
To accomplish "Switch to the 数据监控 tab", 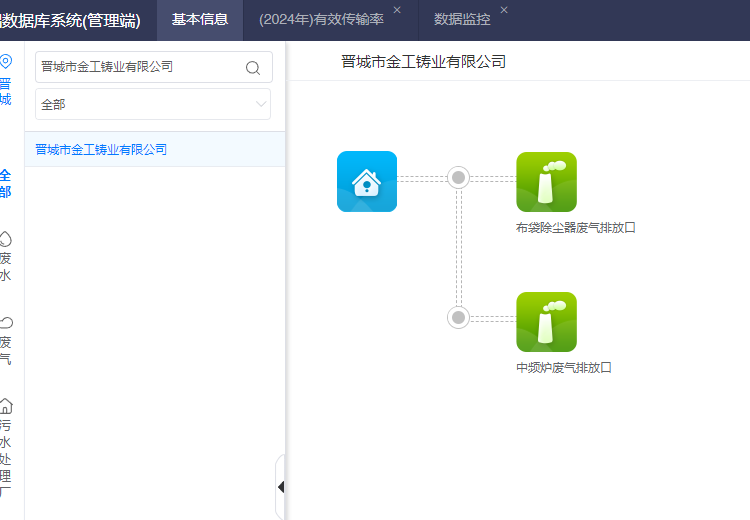I will (462, 20).
